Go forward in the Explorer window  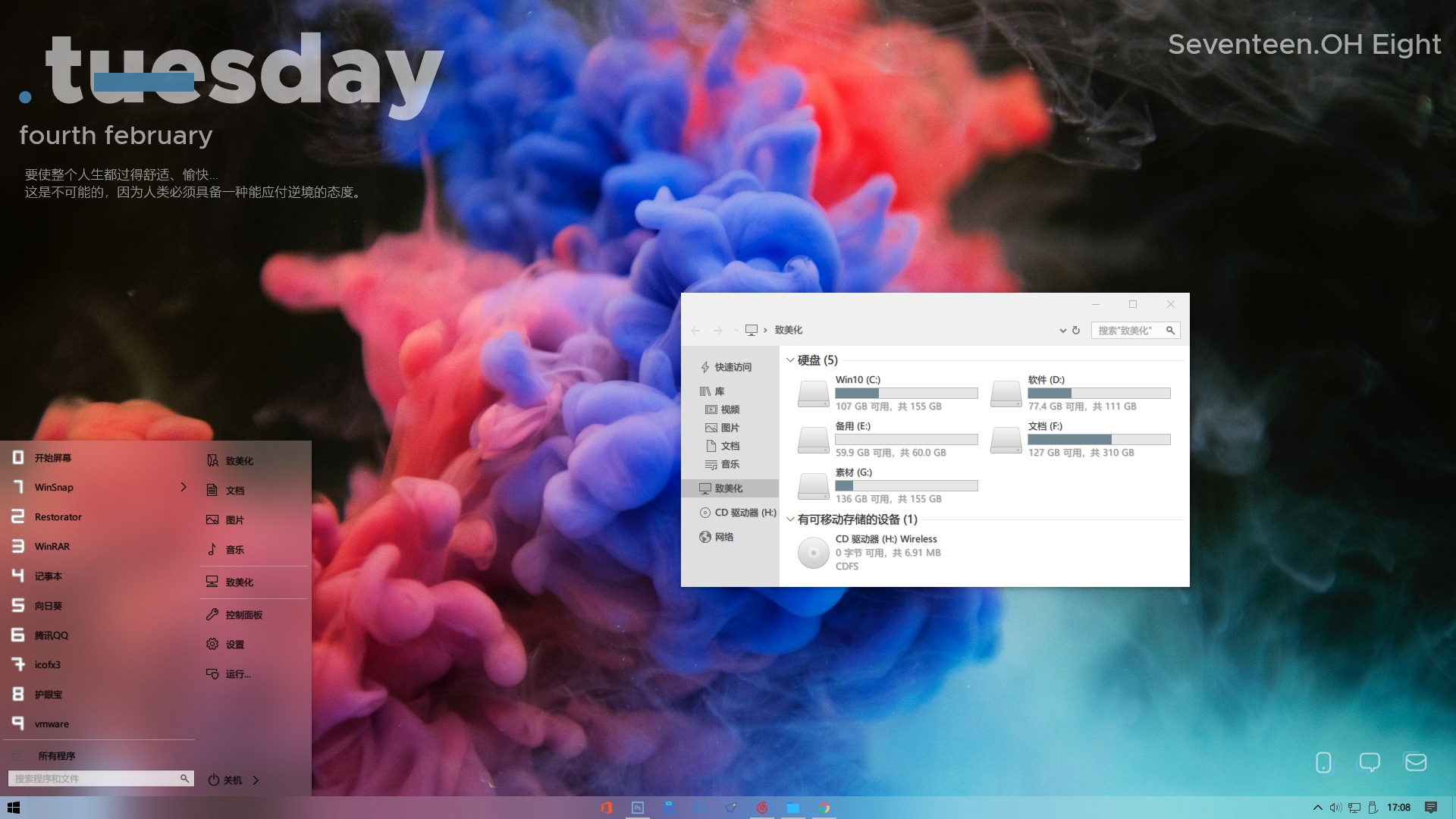(717, 331)
